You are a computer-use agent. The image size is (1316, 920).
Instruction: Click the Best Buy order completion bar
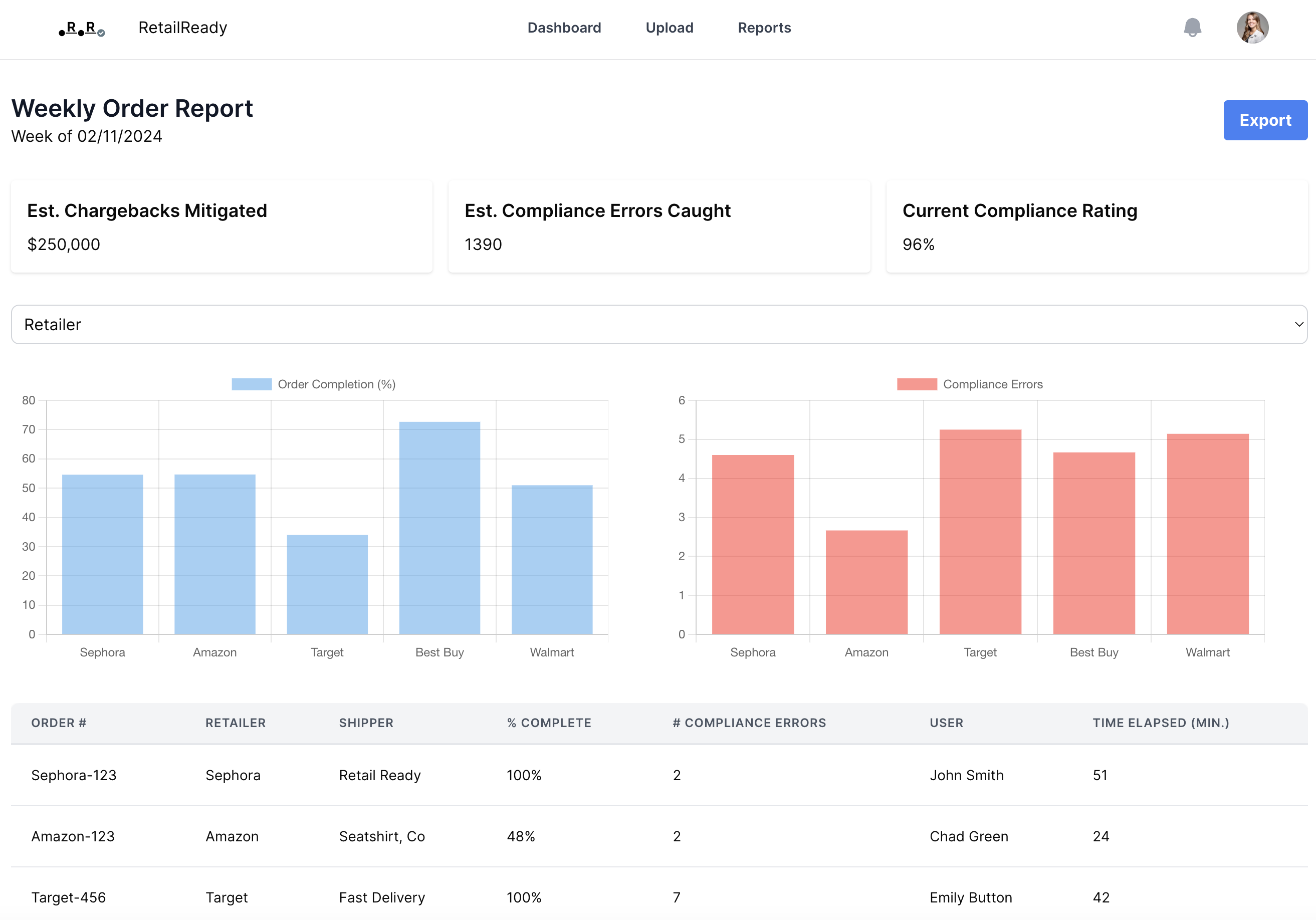pos(440,527)
